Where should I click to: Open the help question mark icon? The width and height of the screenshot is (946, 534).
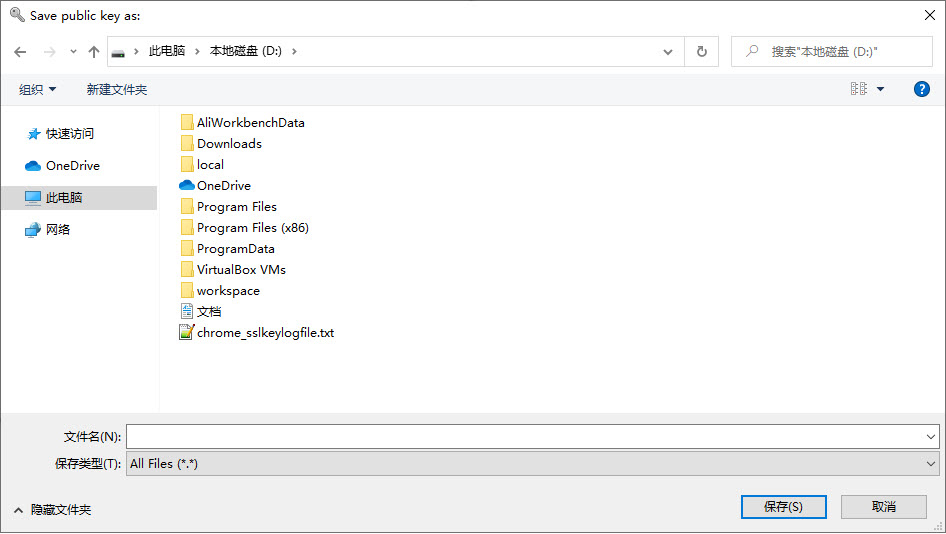coord(922,89)
